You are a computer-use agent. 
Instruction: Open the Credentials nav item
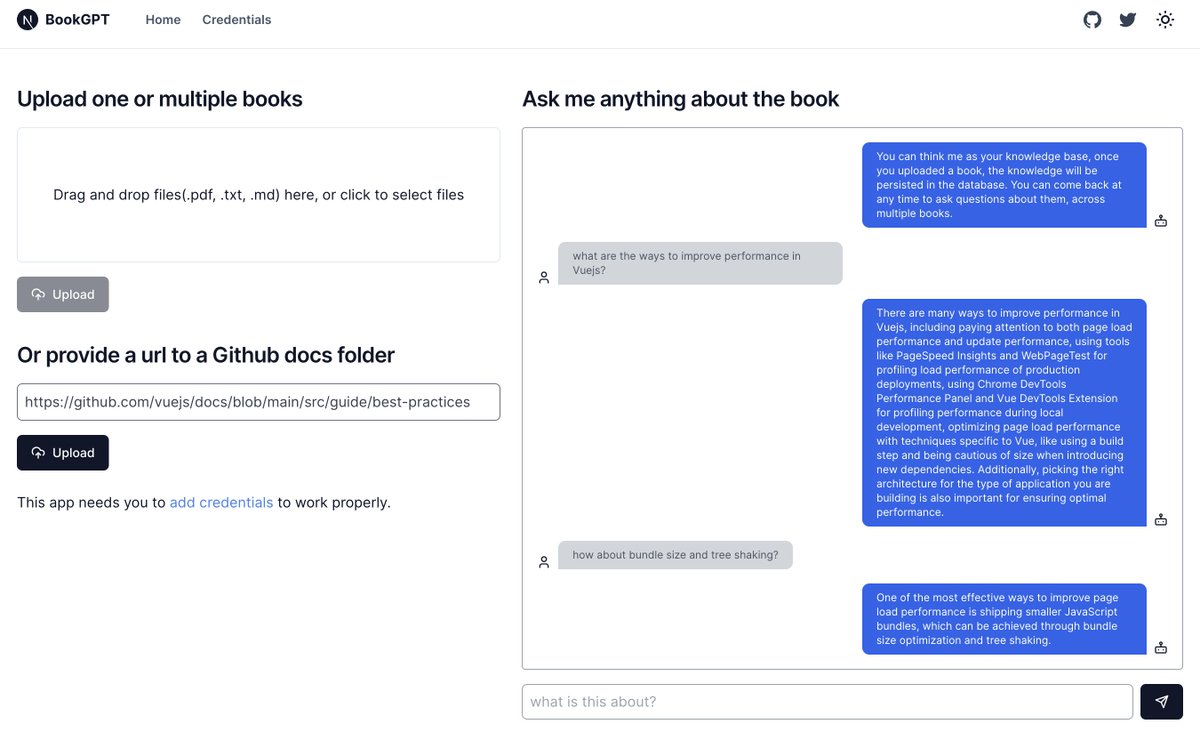(237, 20)
